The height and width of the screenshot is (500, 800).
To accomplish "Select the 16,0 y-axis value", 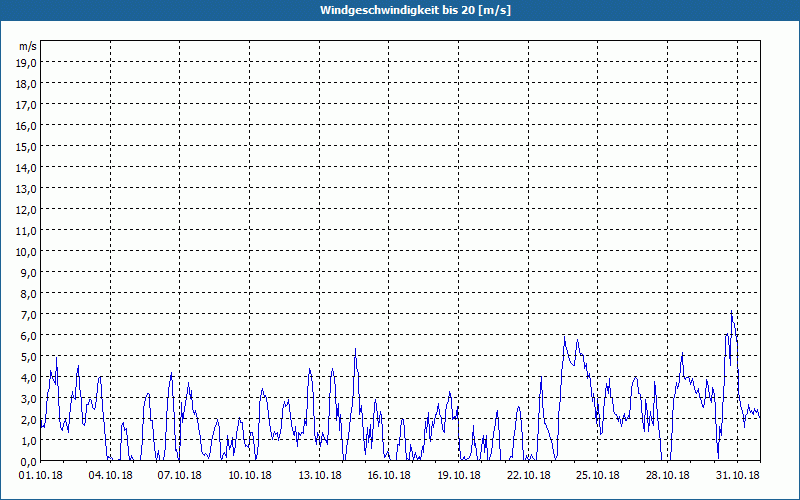I will coord(27,126).
